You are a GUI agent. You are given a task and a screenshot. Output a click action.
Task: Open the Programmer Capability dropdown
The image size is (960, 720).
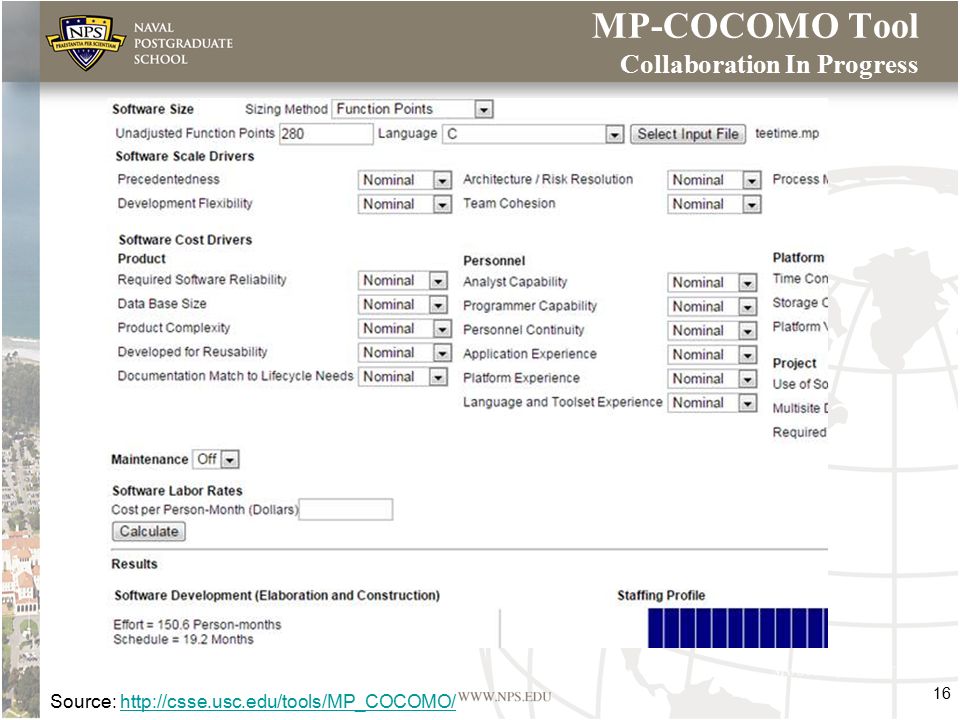[712, 306]
